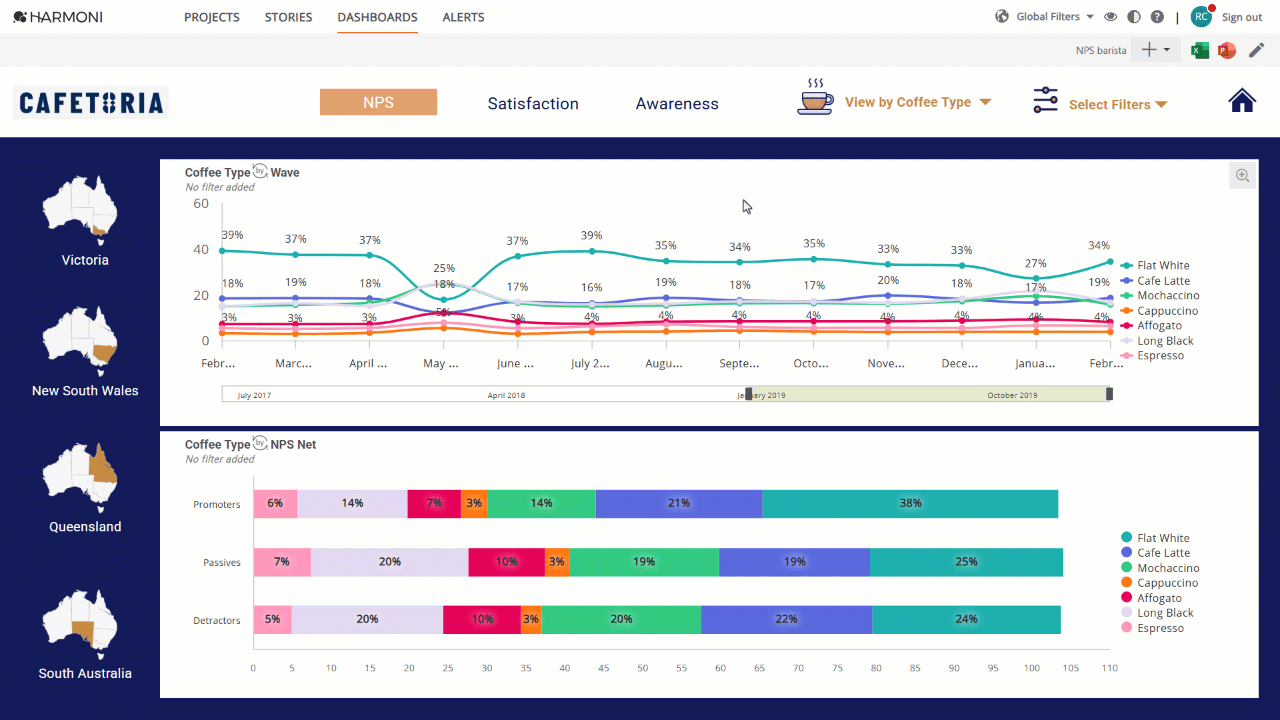The width and height of the screenshot is (1280, 720).
Task: Click the Passives 25% Flat White bar
Action: point(966,562)
